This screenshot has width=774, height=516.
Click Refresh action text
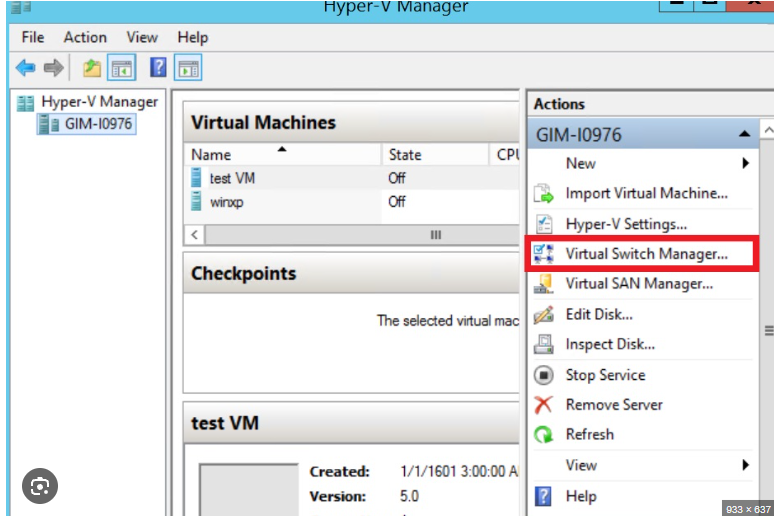[590, 435]
